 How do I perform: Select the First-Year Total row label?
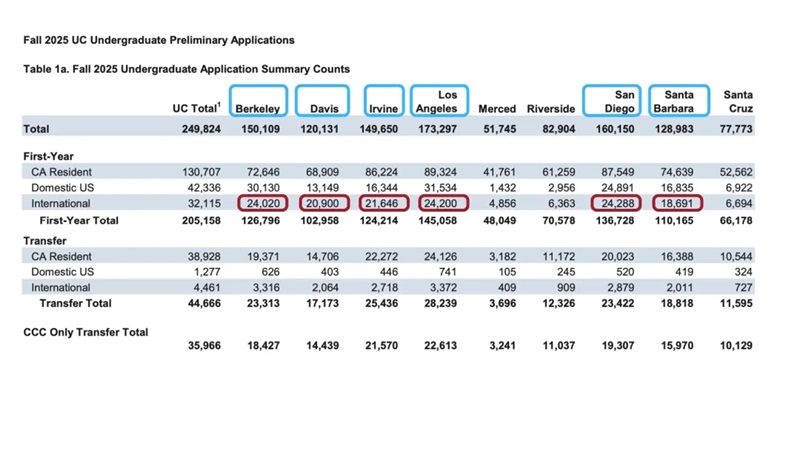[78, 219]
